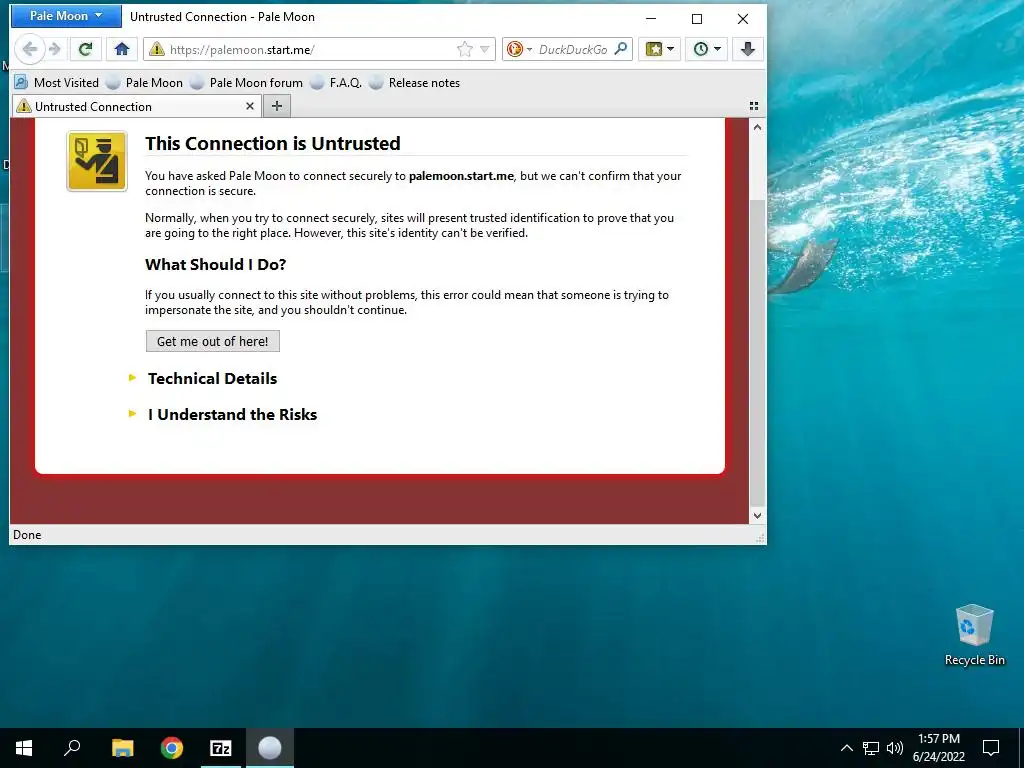Show all tabs with the grid icon

[754, 106]
